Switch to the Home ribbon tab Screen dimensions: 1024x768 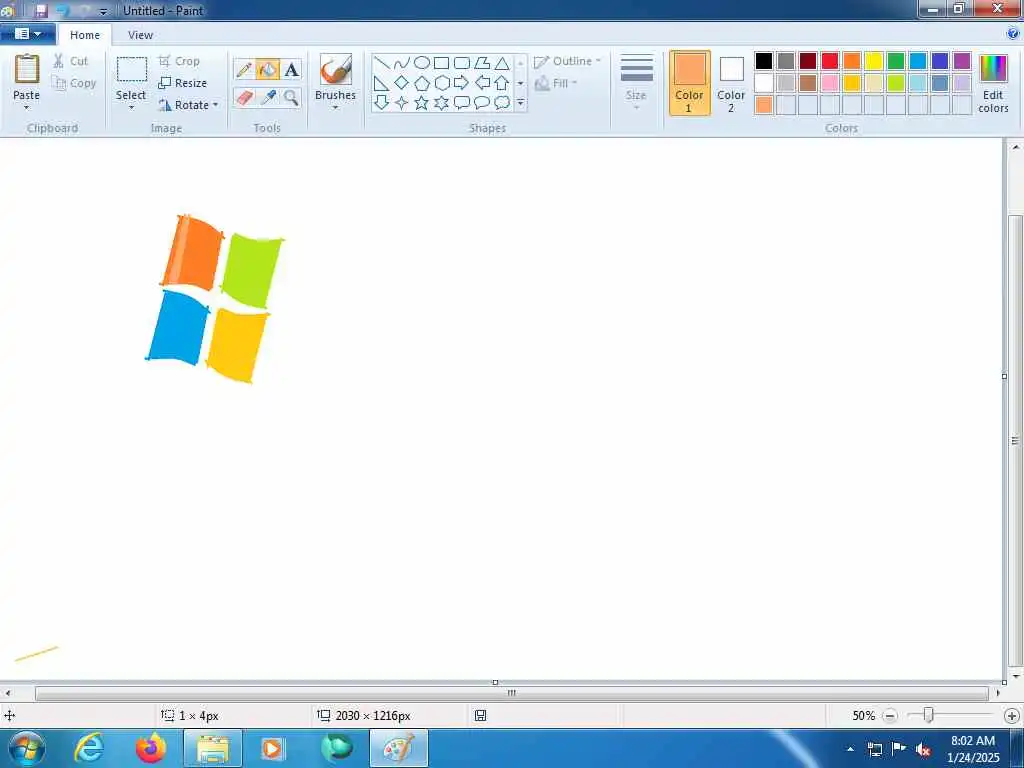[85, 35]
